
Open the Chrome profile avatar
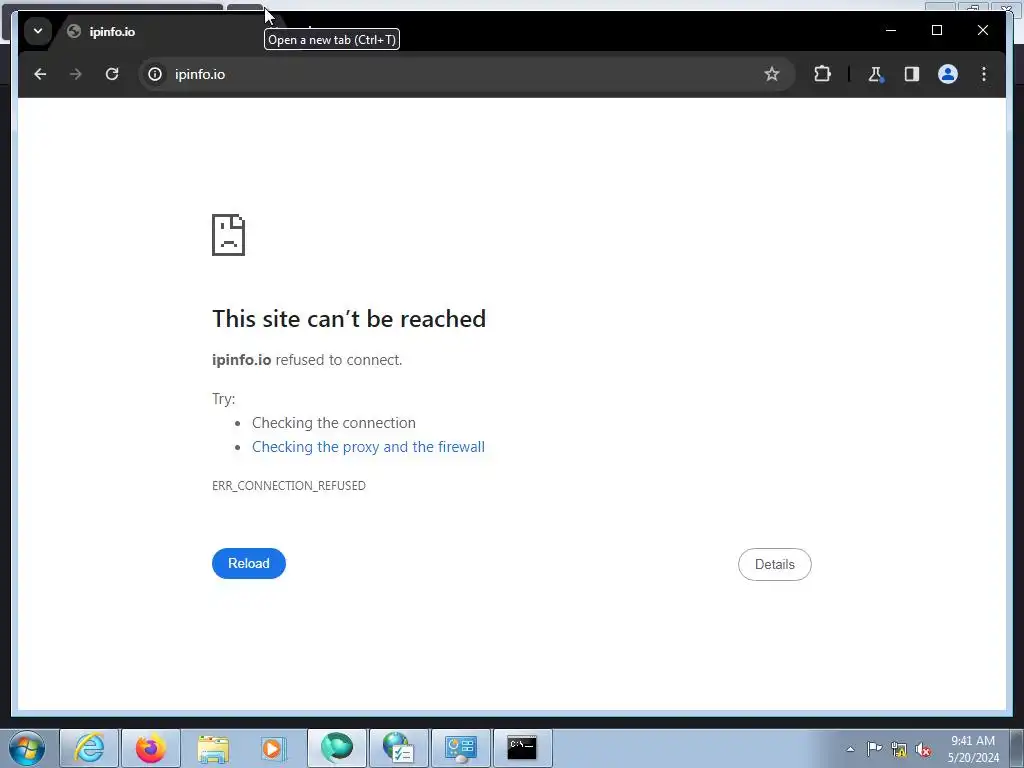[x=948, y=74]
